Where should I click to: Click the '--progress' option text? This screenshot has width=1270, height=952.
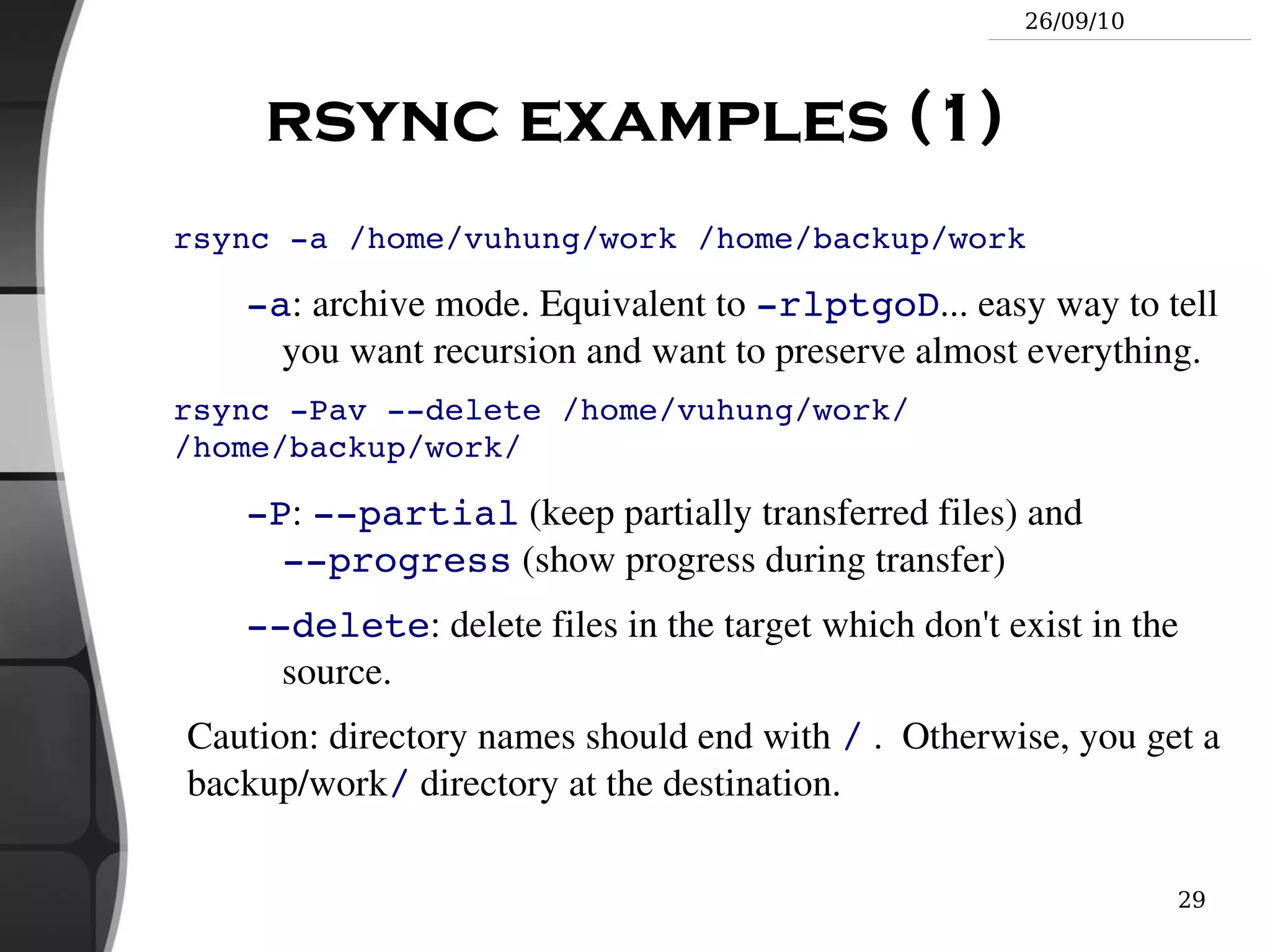pos(396,561)
